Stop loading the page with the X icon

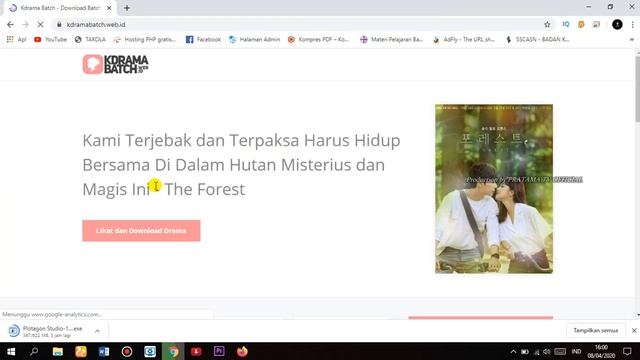tap(40, 24)
